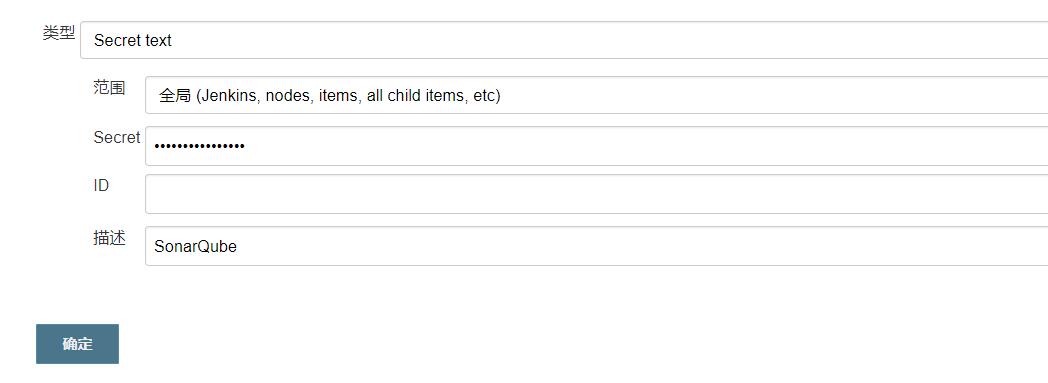Place cursor after the SonarQube text
1048x383 pixels.
(x=239, y=247)
